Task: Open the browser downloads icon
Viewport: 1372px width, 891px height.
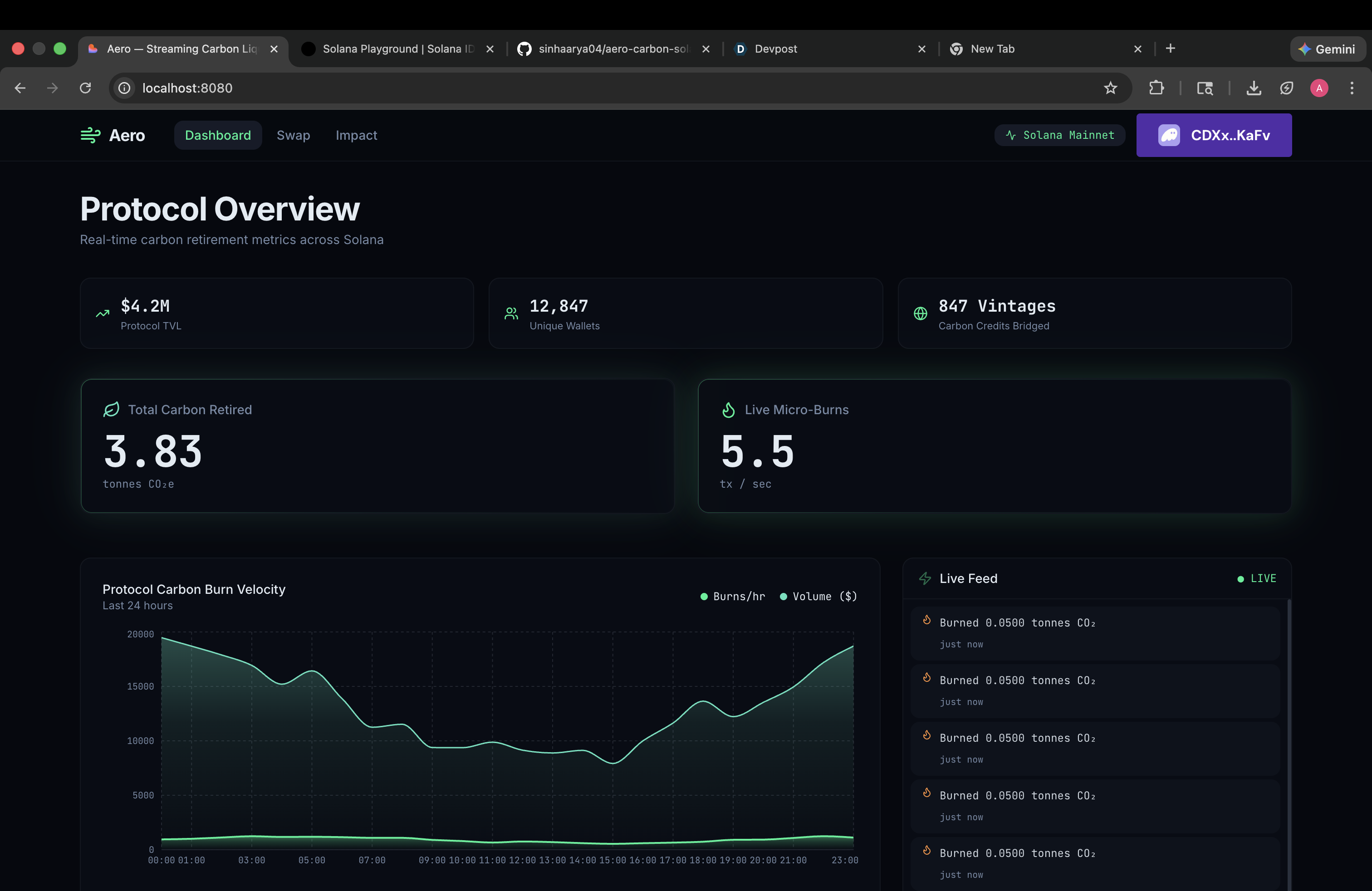Action: pyautogui.click(x=1253, y=88)
